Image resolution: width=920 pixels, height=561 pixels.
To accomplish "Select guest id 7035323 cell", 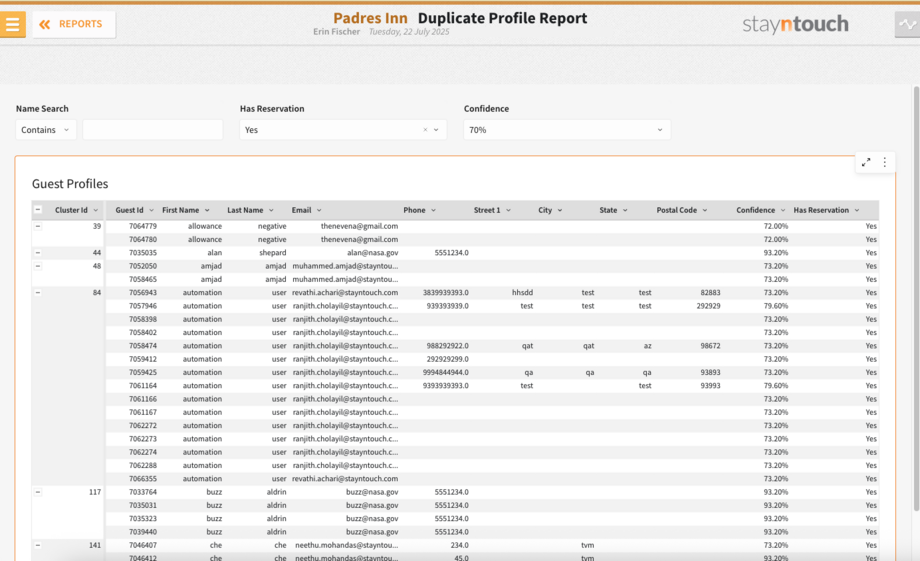I will coord(143,519).
